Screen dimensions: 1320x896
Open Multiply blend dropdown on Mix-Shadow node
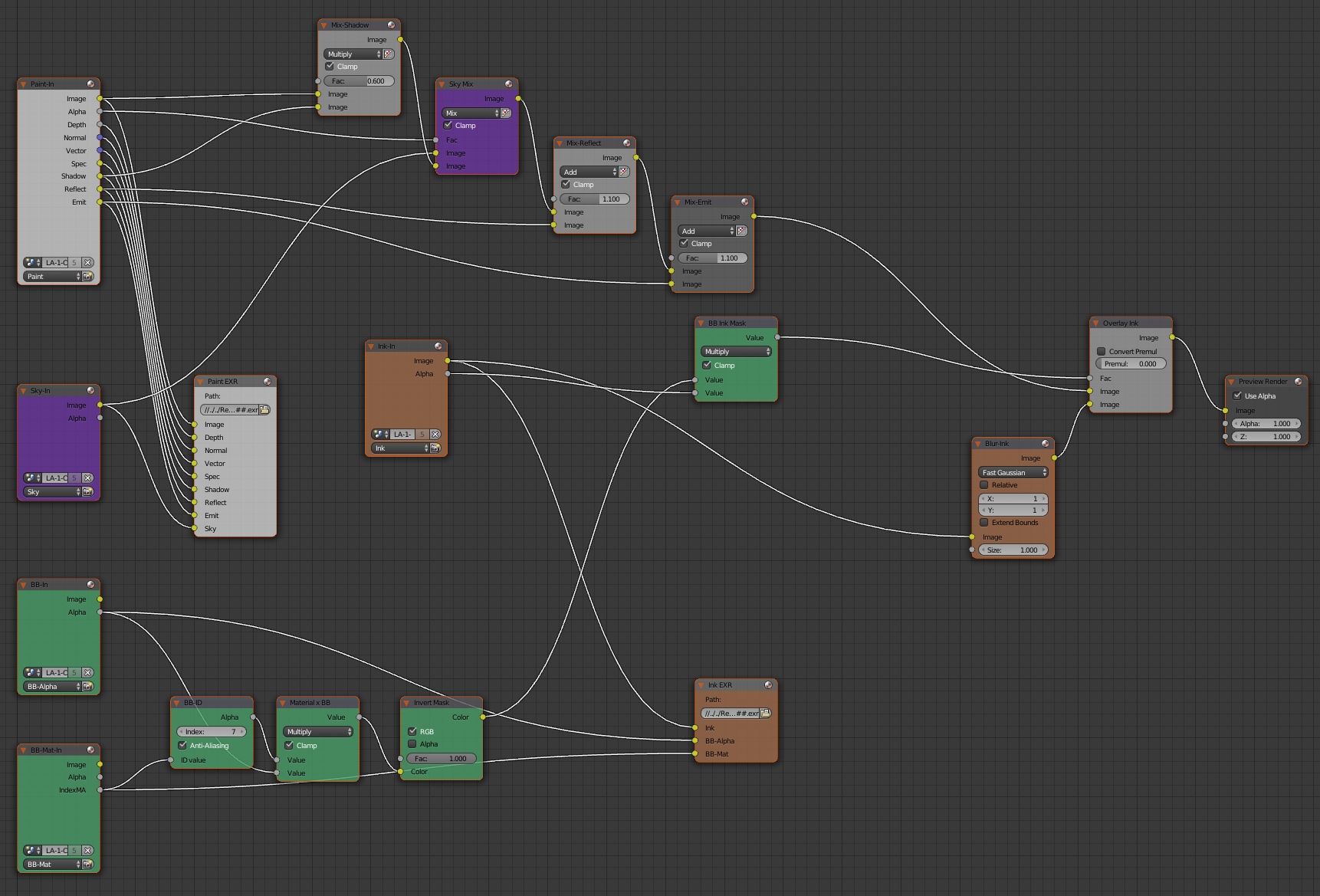(x=352, y=54)
